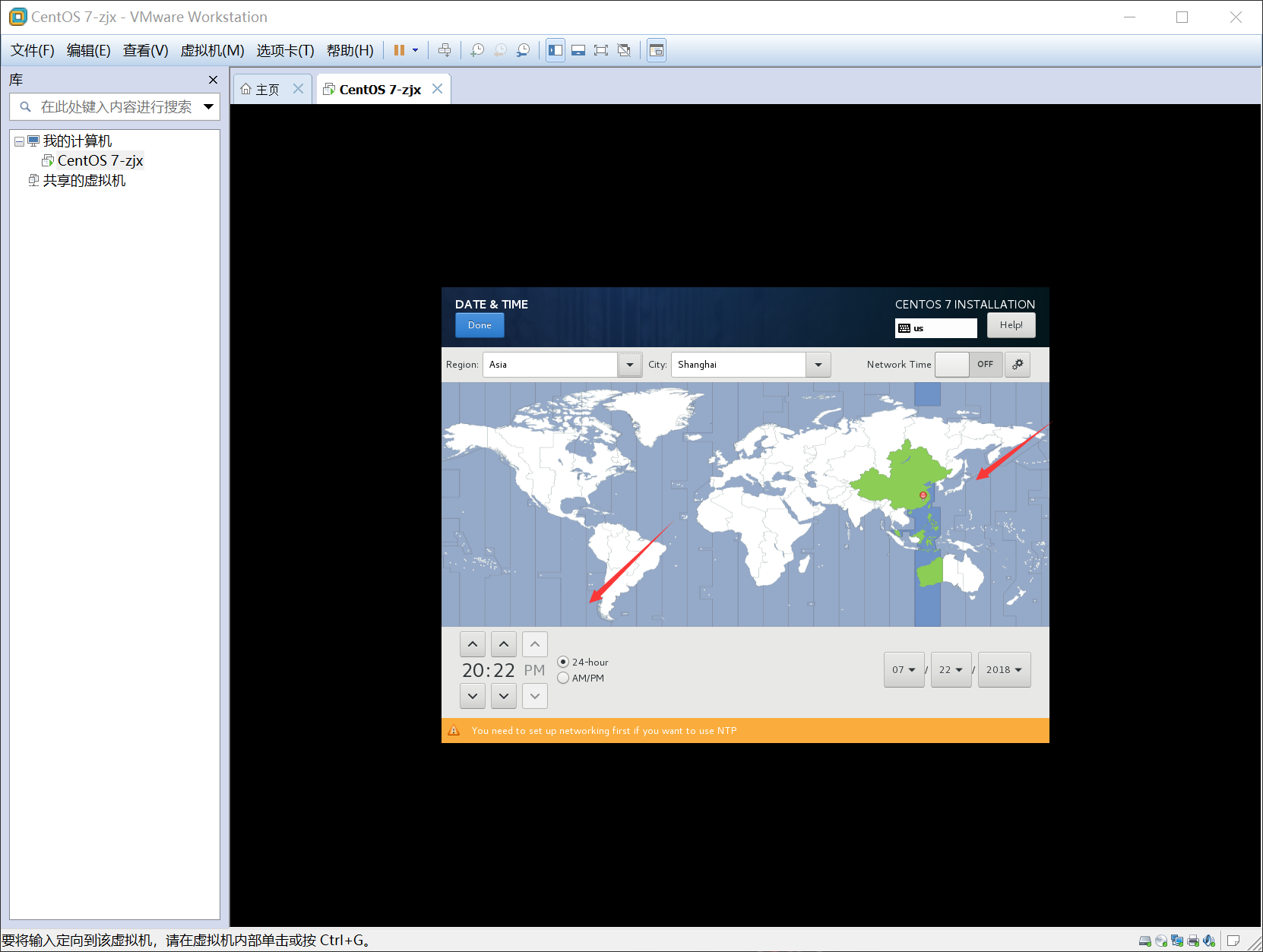The width and height of the screenshot is (1263, 952).
Task: Toggle the Network Time switch
Action: [969, 365]
